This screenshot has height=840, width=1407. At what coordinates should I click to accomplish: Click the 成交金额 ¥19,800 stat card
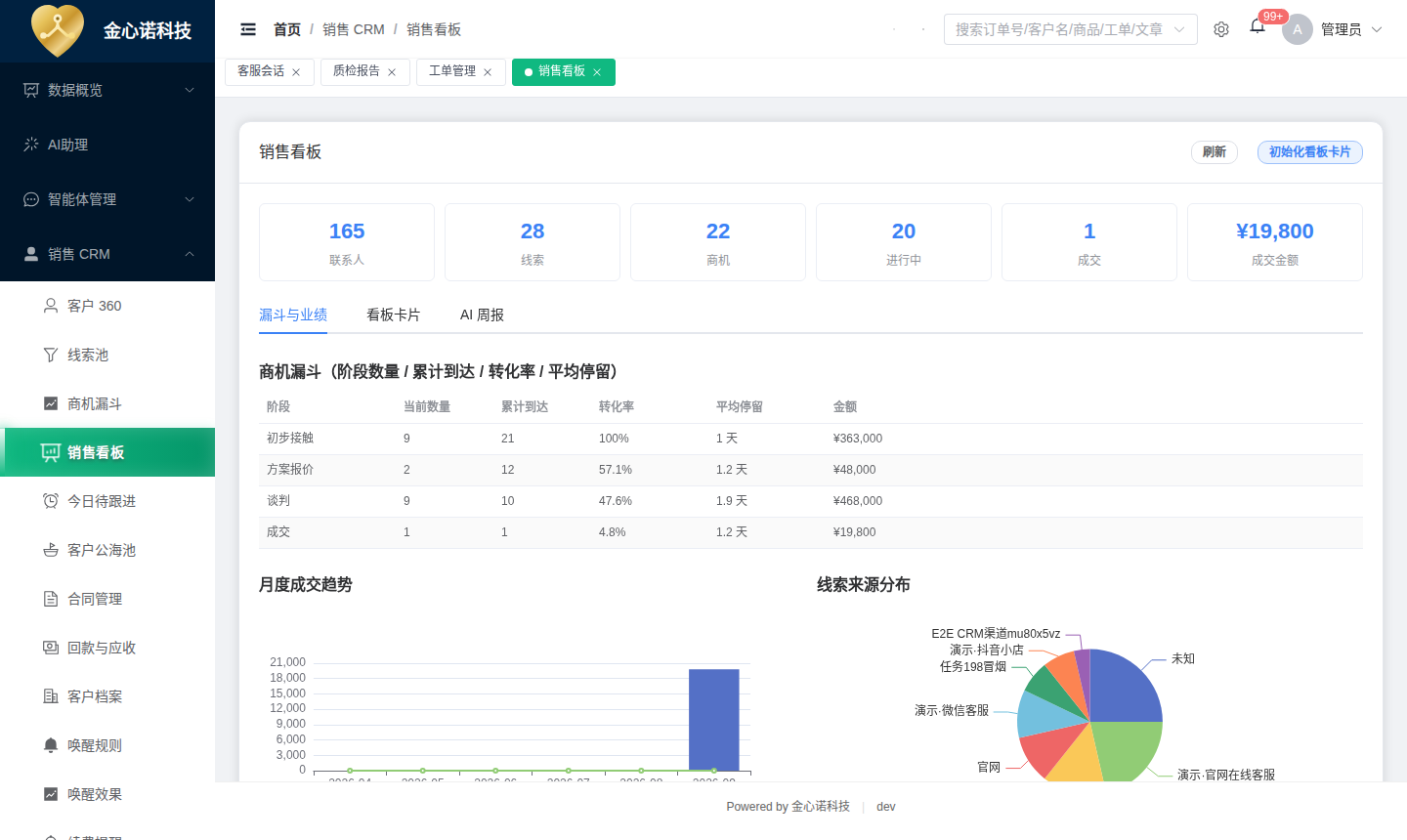1275,242
